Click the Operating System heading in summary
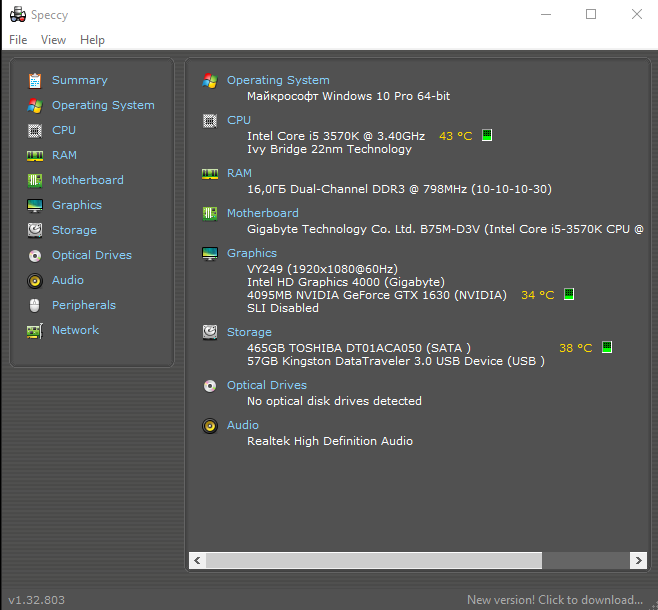 pyautogui.click(x=278, y=80)
